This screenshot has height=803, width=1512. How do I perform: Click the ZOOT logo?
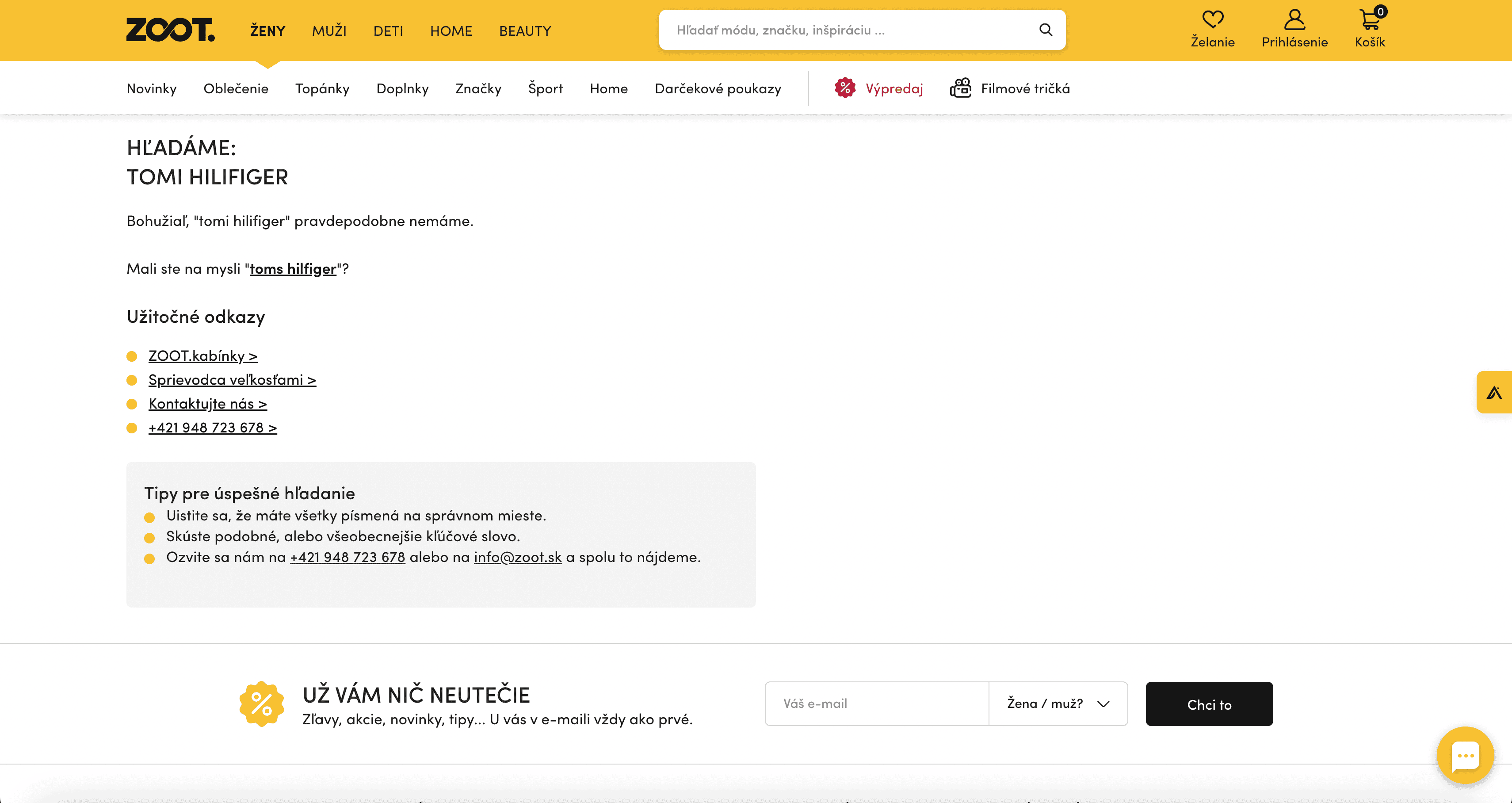pos(170,29)
